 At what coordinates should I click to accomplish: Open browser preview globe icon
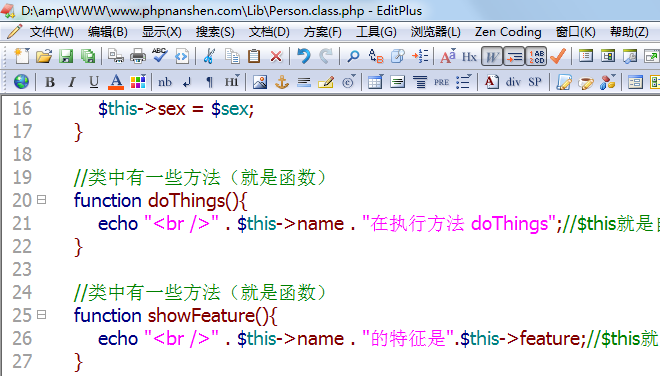point(21,82)
